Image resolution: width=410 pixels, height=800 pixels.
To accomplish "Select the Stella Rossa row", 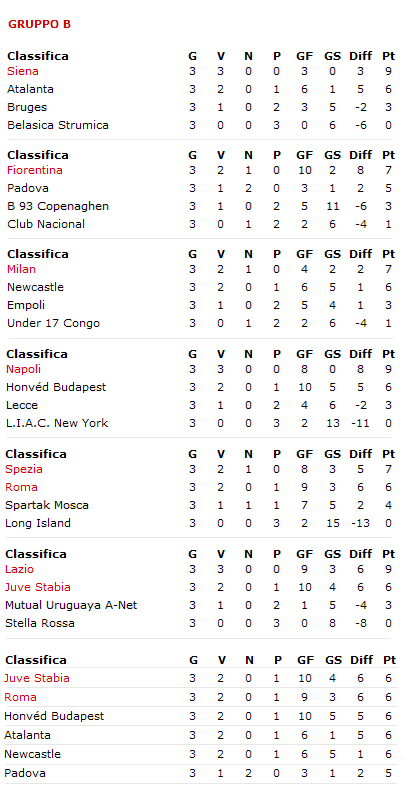I will 199,623.
